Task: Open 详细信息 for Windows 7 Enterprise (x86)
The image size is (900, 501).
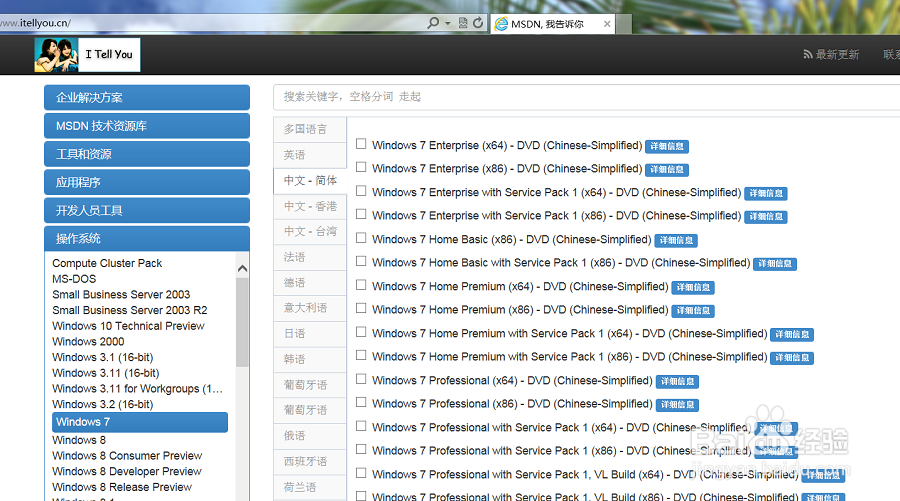Action: click(666, 170)
